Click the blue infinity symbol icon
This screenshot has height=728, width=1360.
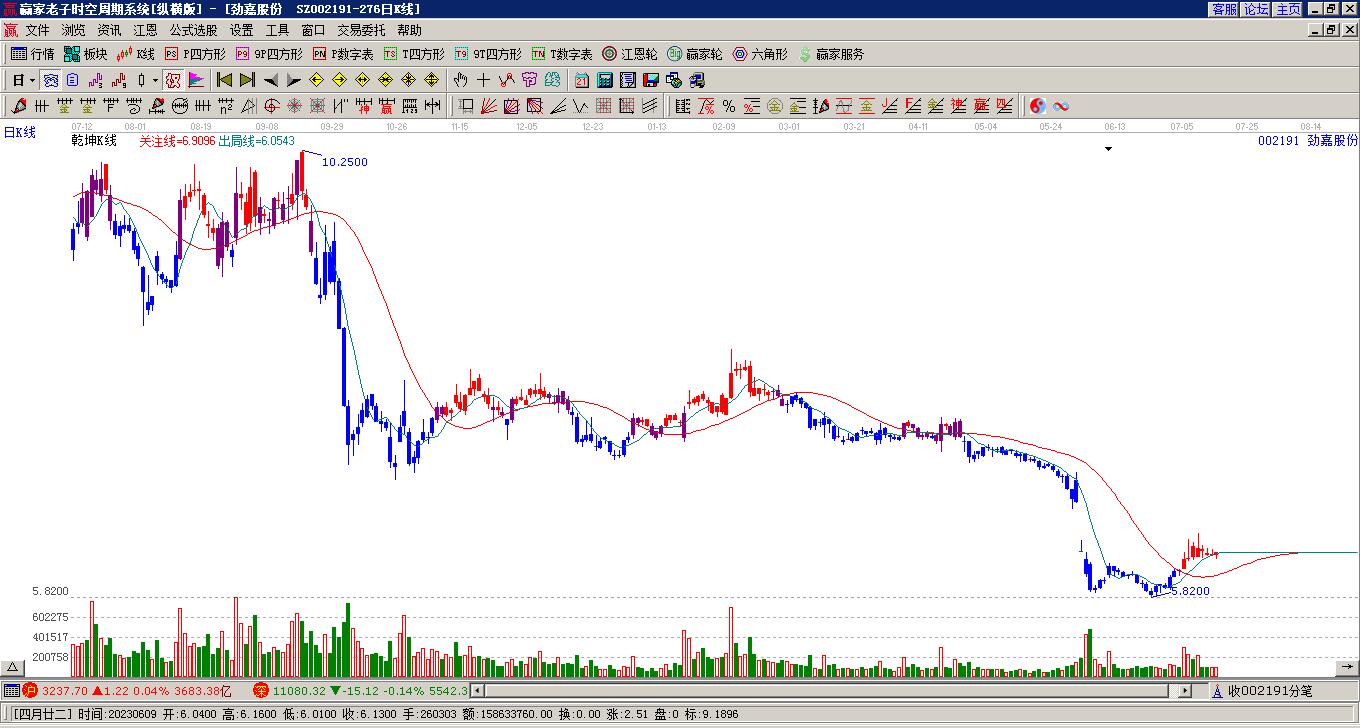point(1061,105)
